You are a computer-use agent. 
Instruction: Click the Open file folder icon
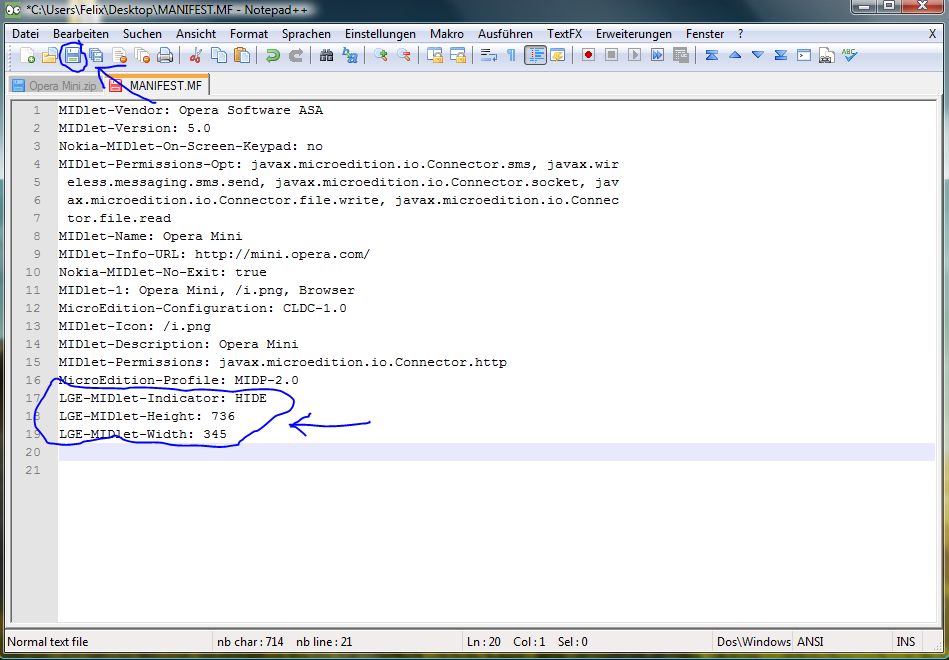(x=50, y=56)
